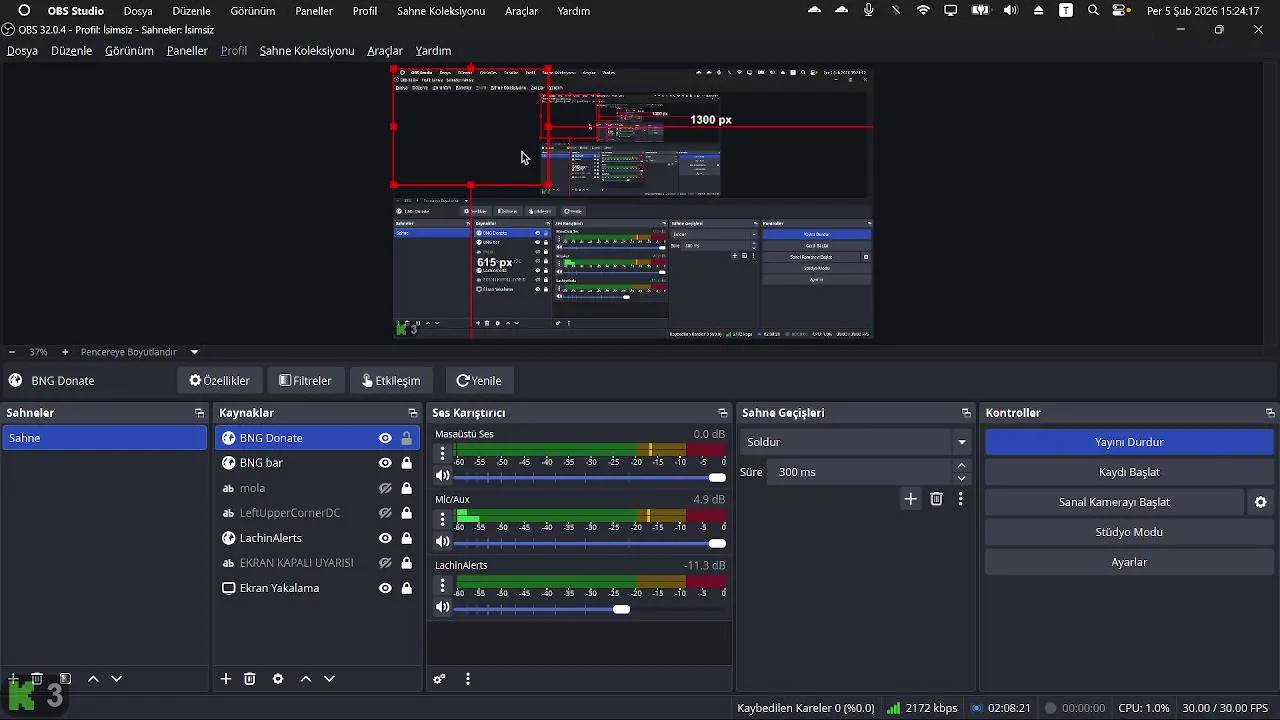This screenshot has width=1280, height=720.
Task: Pop out the Sahneler dock
Action: tap(199, 413)
